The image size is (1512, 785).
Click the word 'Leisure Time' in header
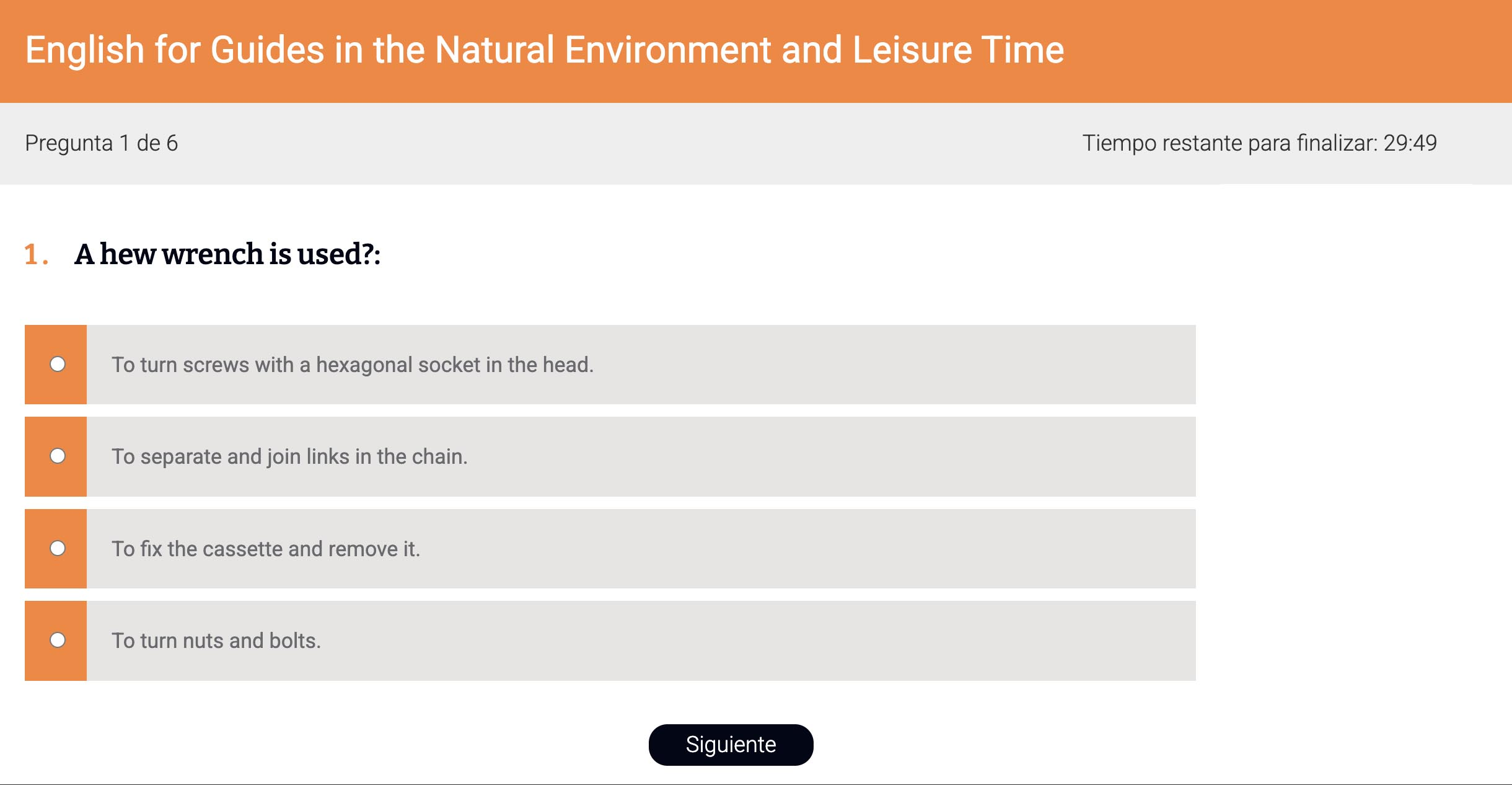tap(958, 50)
